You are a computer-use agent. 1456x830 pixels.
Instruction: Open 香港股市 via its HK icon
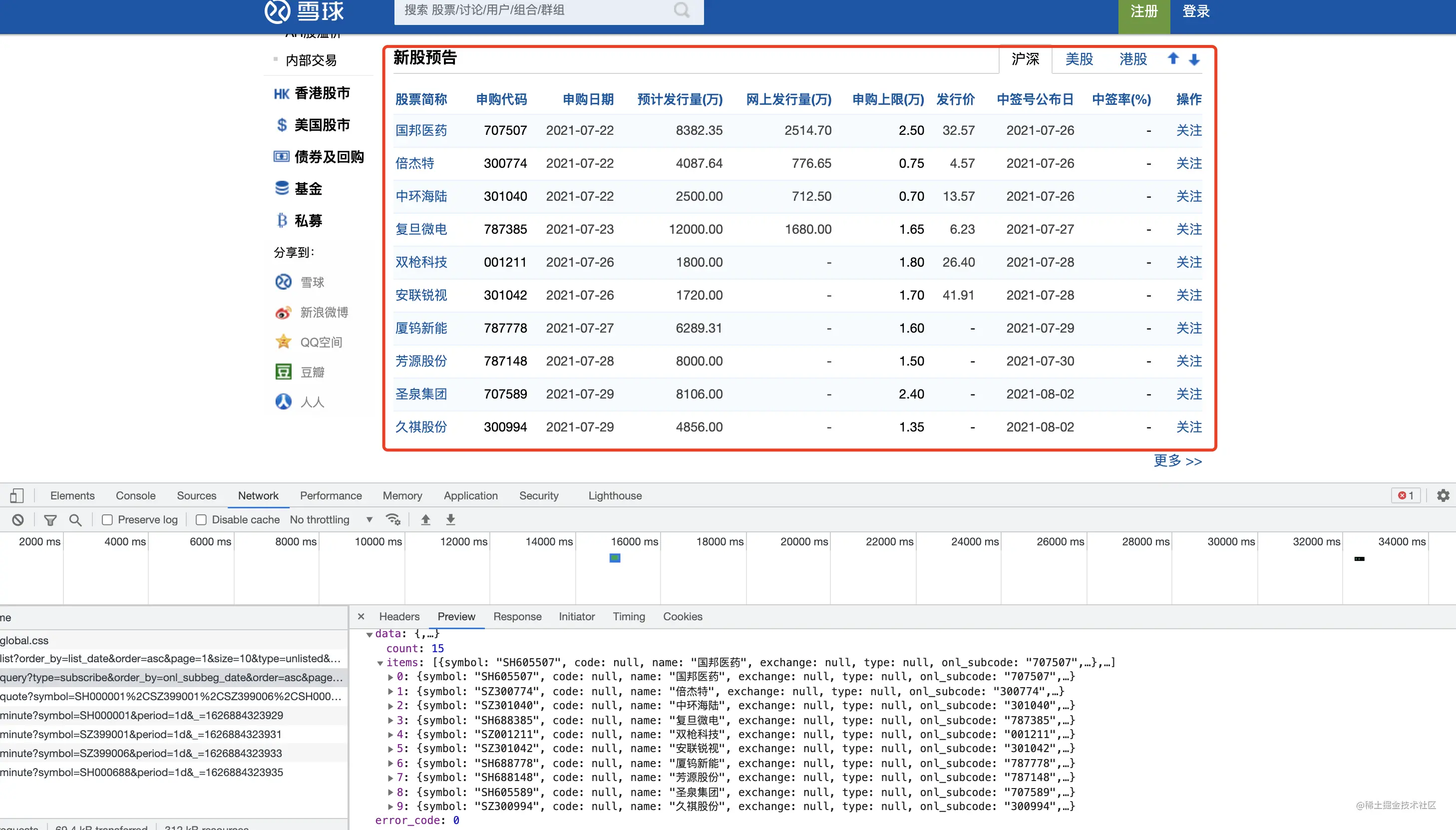pyautogui.click(x=282, y=93)
